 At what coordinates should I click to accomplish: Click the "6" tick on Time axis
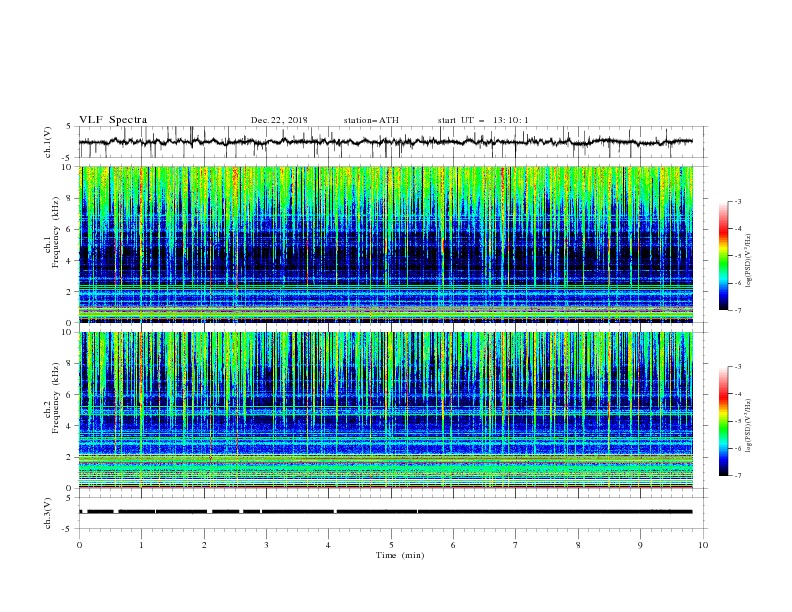tap(454, 545)
